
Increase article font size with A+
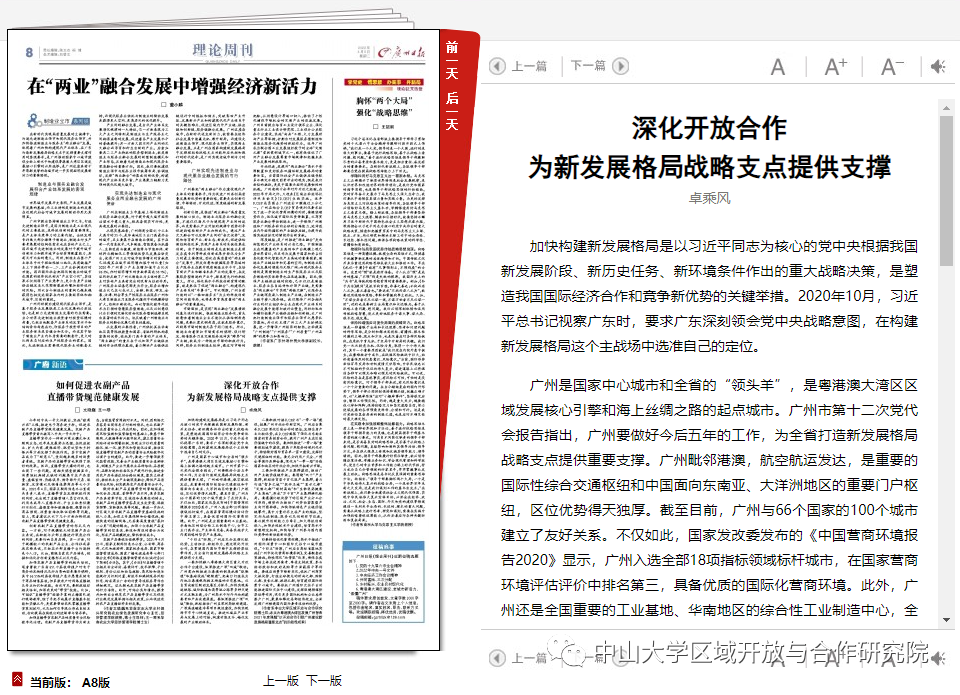pos(836,67)
